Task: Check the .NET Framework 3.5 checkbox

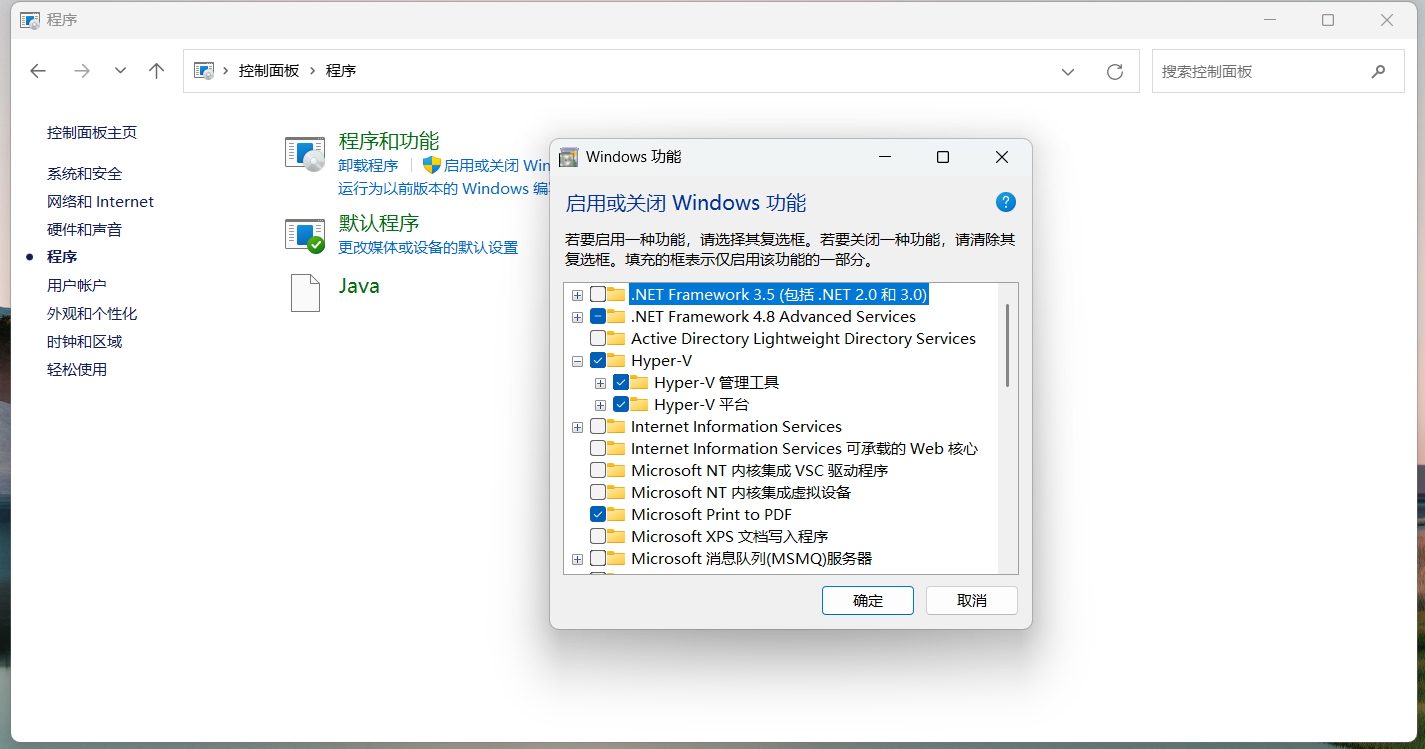Action: 597,294
